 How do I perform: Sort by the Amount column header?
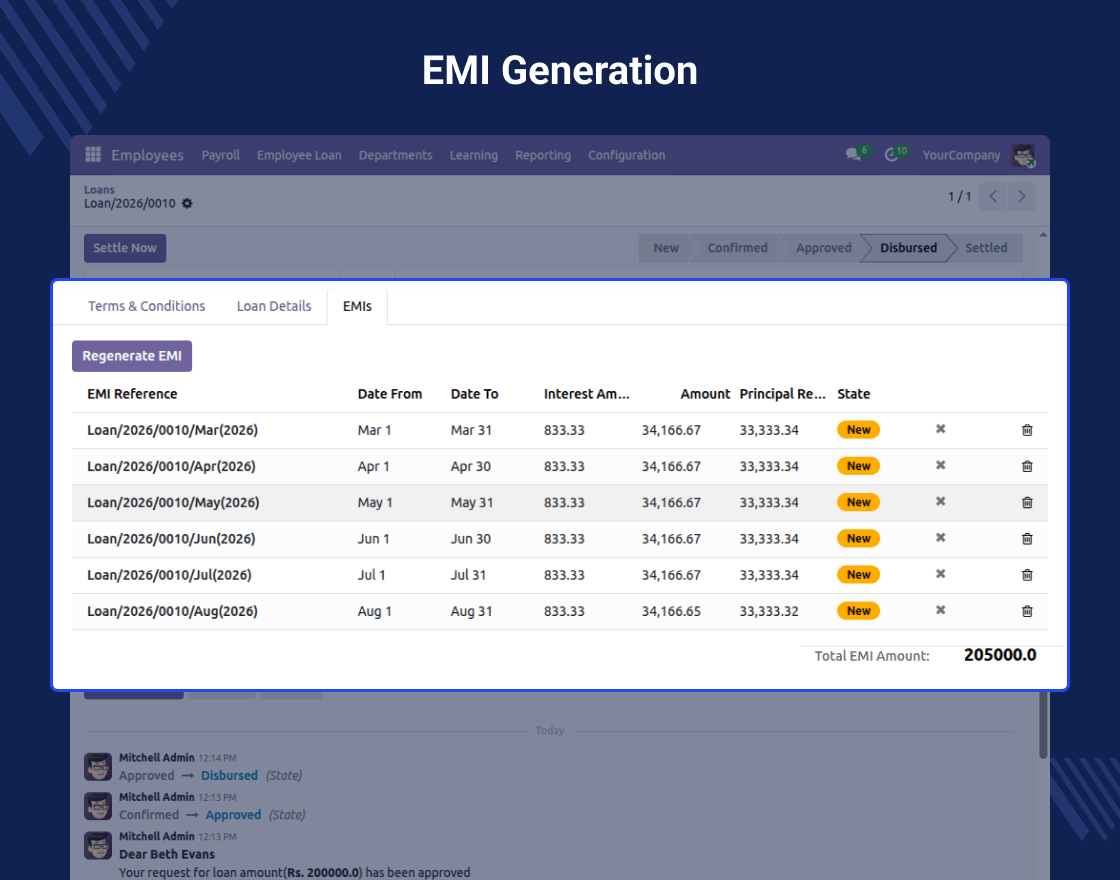[705, 394]
